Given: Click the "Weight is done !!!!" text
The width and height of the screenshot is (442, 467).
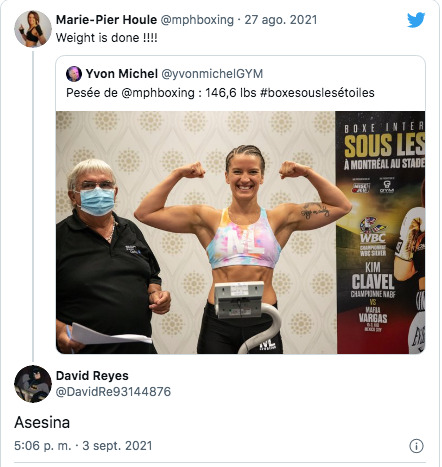Looking at the screenshot, I should pyautogui.click(x=106, y=38).
